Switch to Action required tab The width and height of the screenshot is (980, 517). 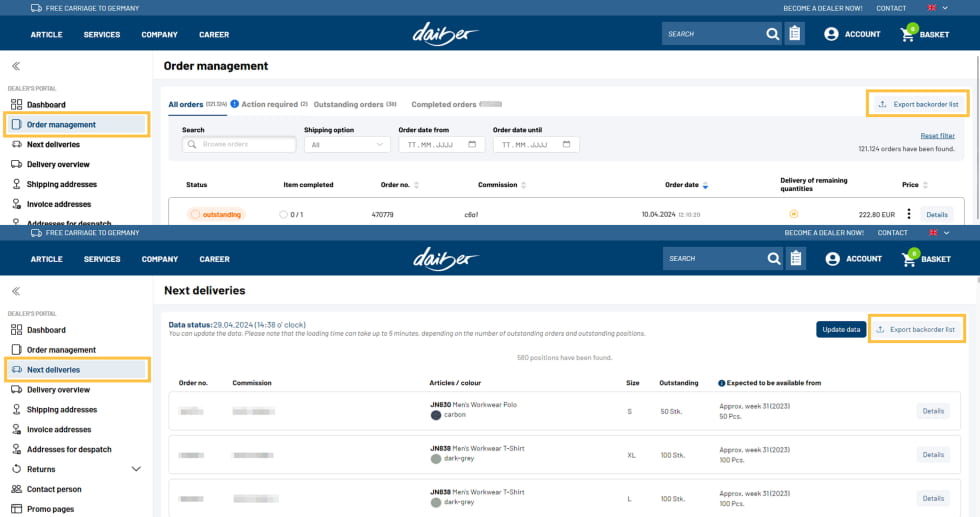pos(274,104)
